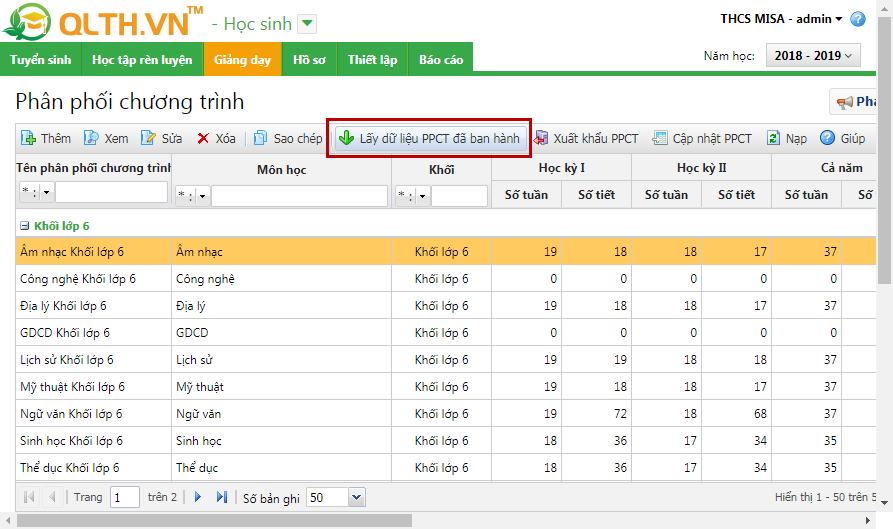Click the Xem view icon

pos(91,138)
